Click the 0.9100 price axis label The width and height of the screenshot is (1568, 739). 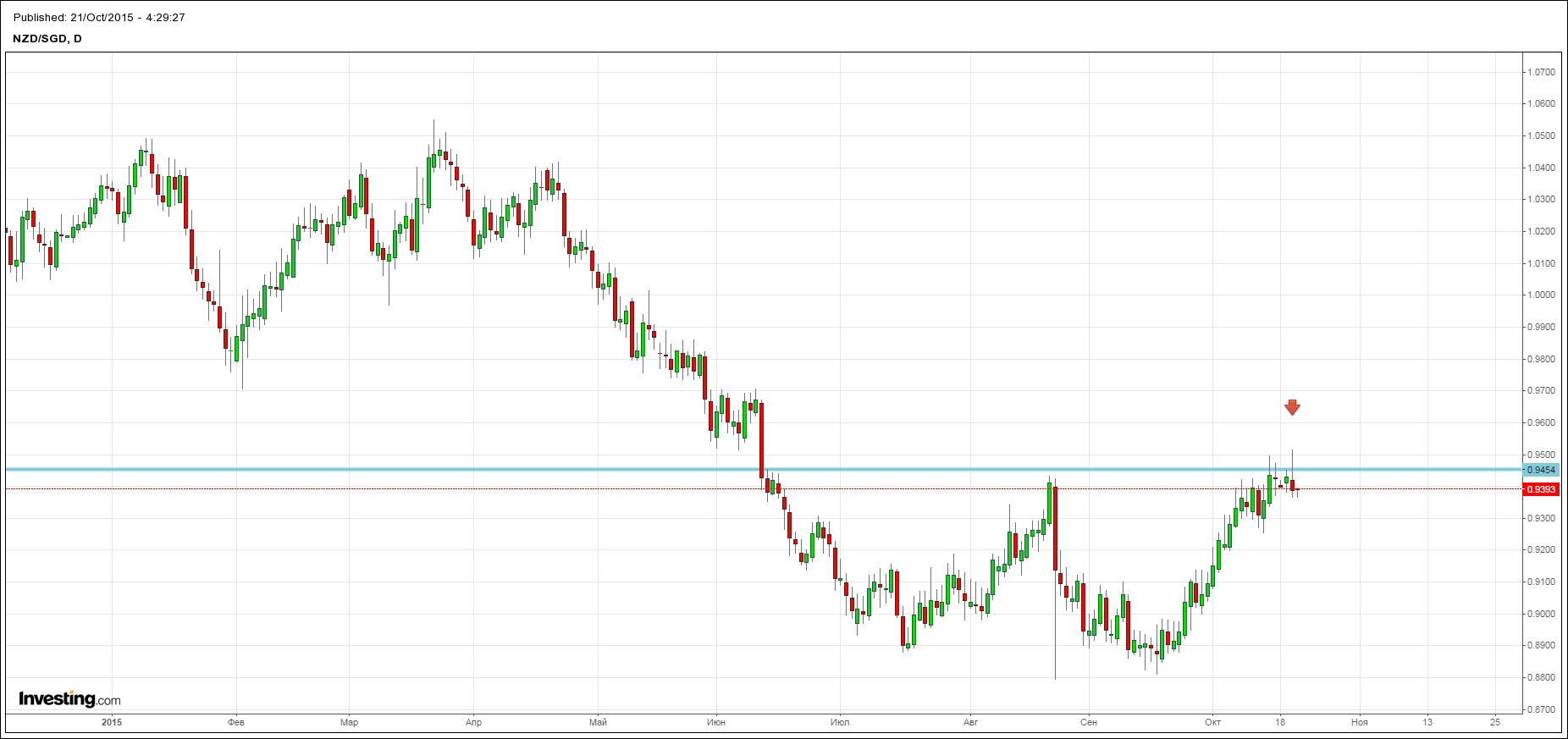click(1539, 582)
